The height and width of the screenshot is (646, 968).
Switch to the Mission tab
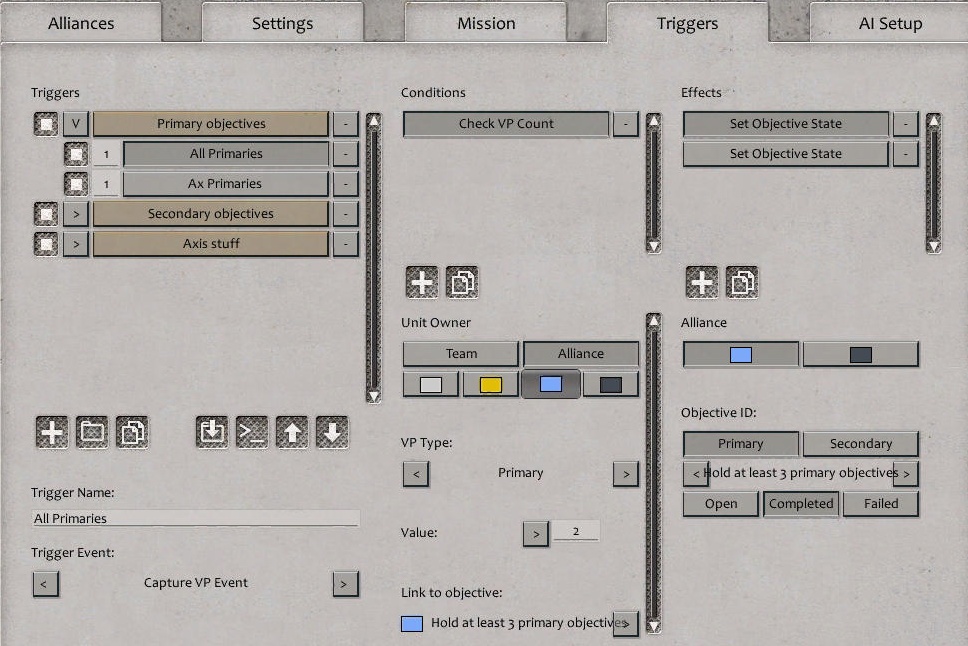click(x=485, y=22)
